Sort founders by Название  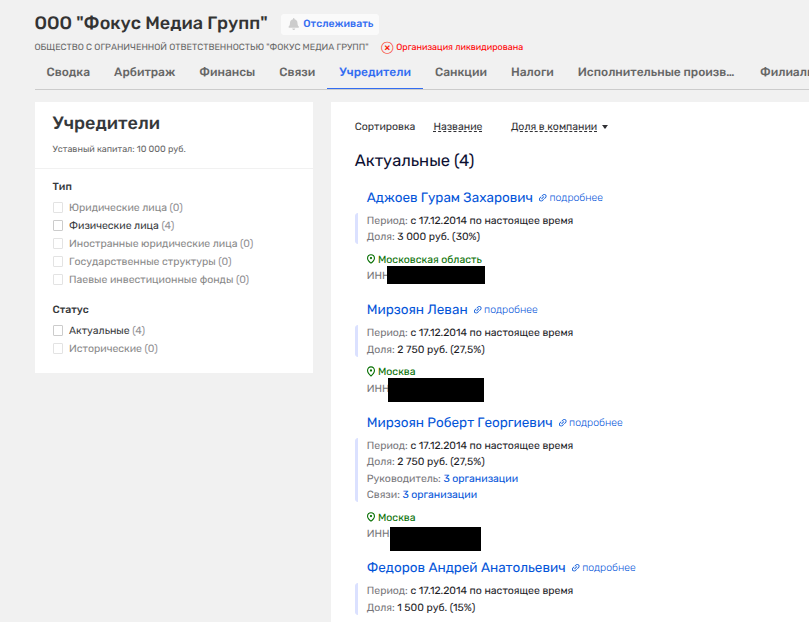[457, 127]
